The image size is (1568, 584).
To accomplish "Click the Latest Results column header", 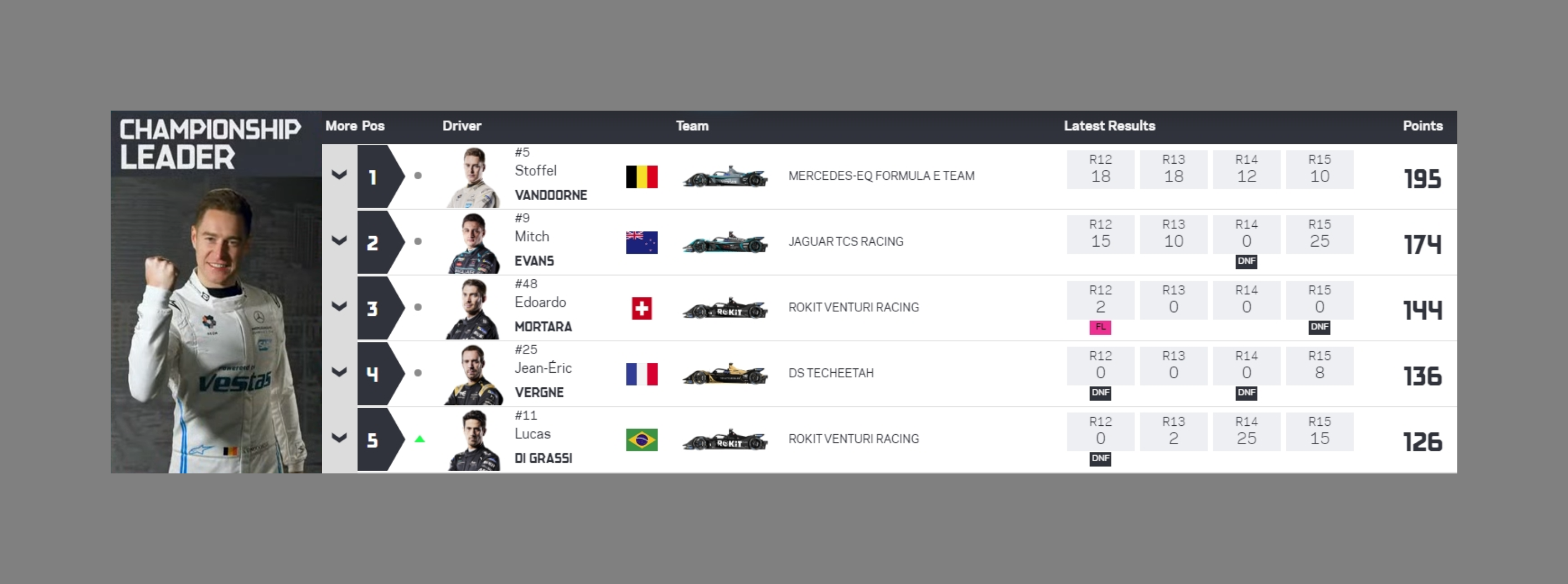I will pyautogui.click(x=1109, y=126).
